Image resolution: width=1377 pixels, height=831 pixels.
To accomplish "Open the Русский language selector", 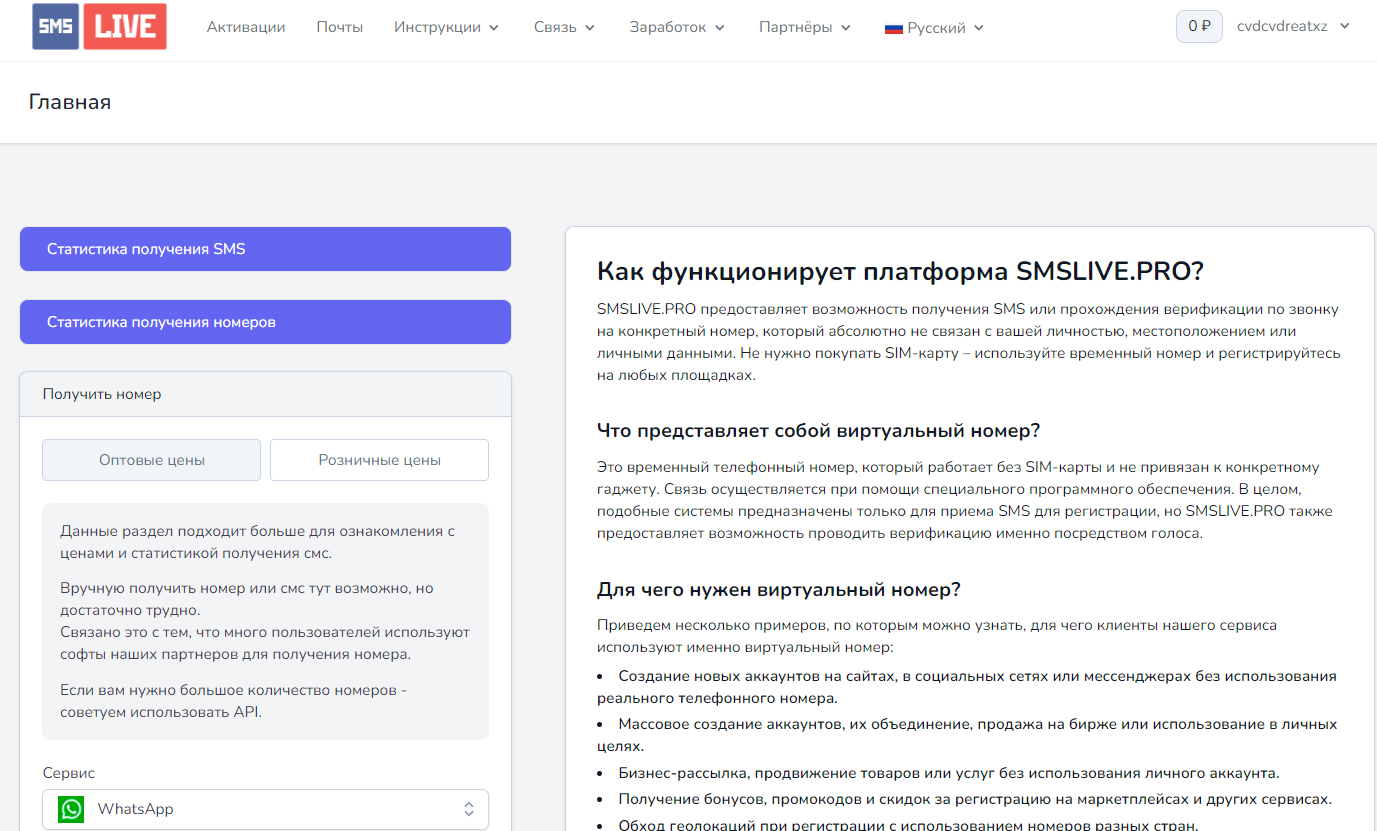I will tap(935, 28).
